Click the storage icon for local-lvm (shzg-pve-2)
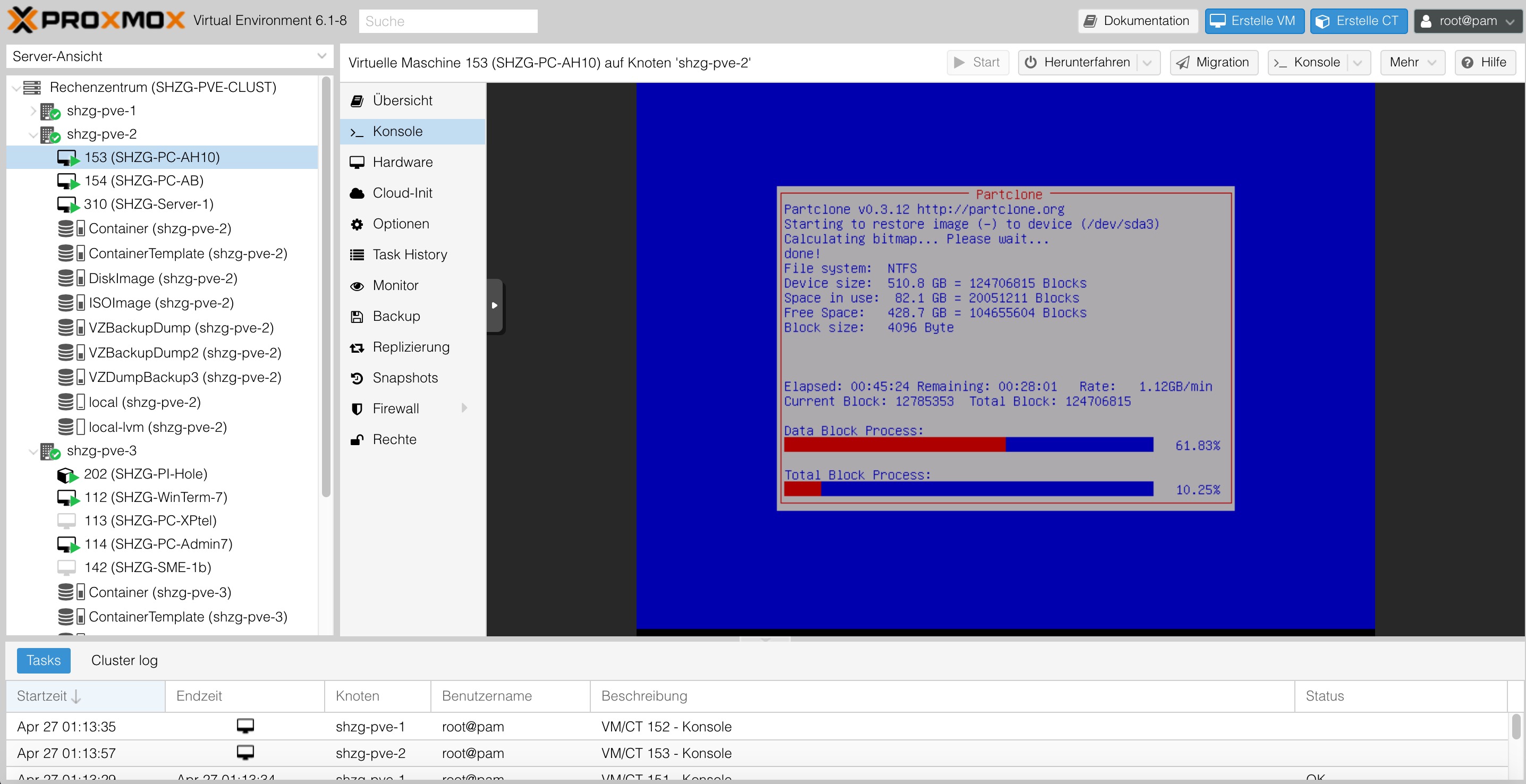 (71, 427)
